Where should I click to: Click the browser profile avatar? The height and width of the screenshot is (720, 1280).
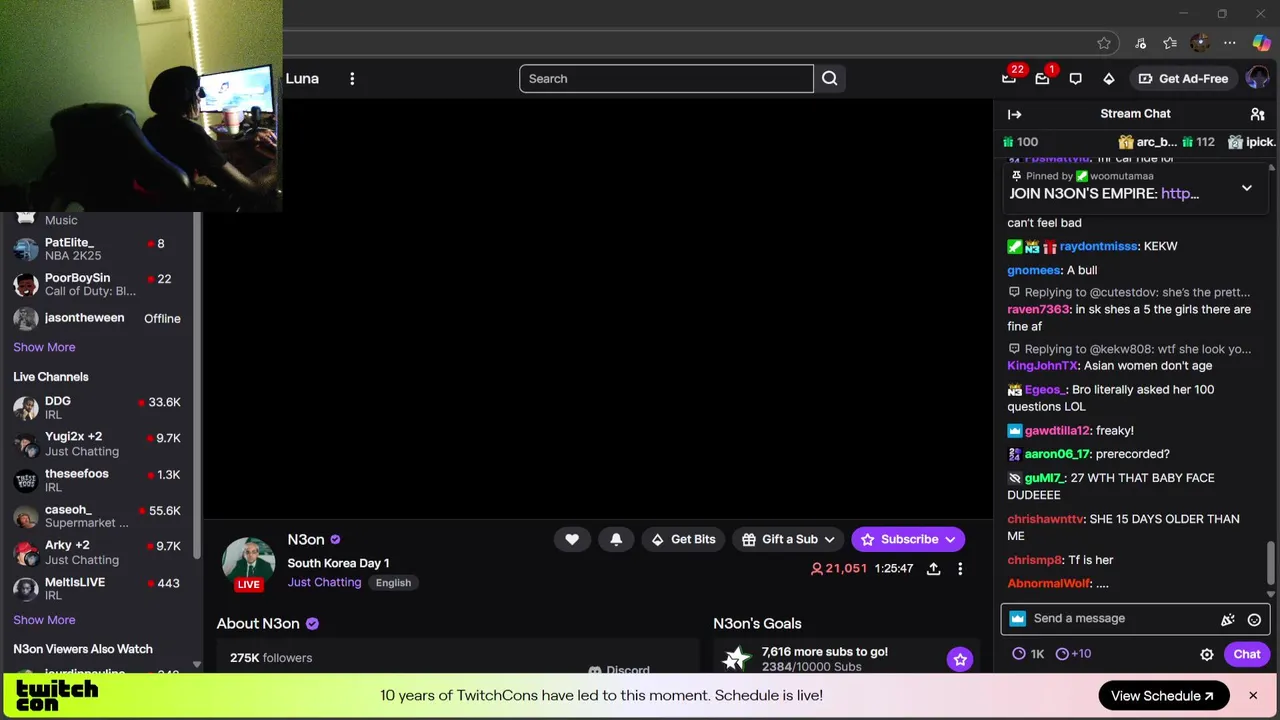[1200, 43]
